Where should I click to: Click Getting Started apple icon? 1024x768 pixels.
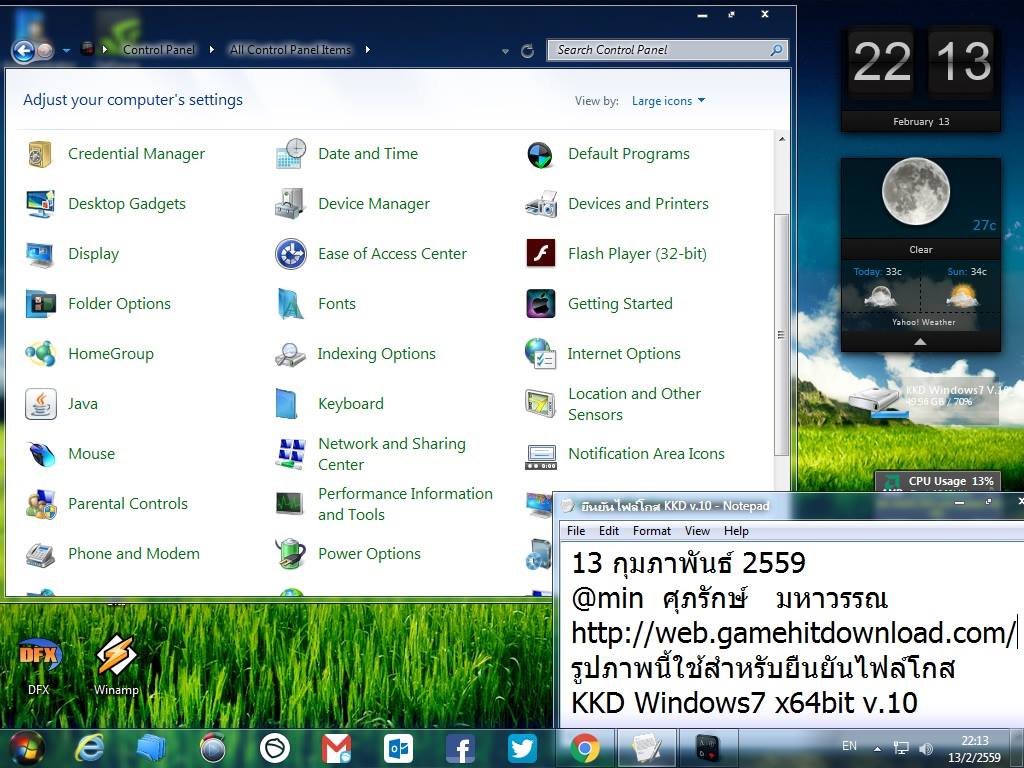coord(541,304)
